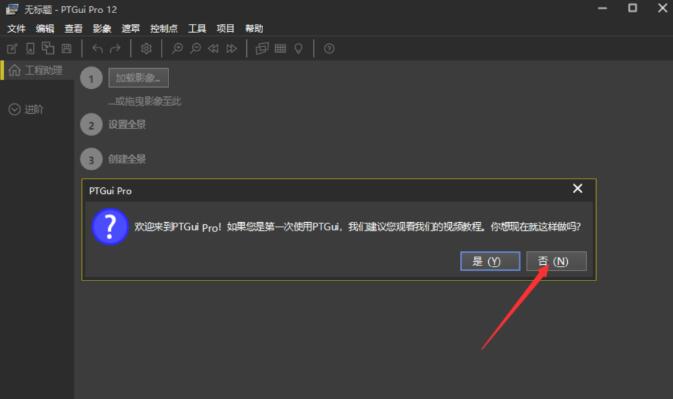This screenshot has height=399, width=673.
Task: Click the redo arrow icon
Action: 115,48
